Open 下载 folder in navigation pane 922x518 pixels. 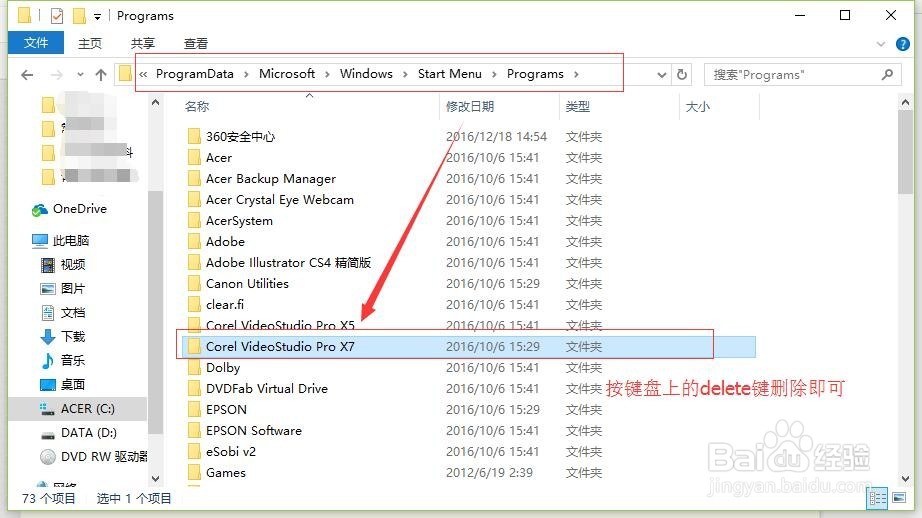63,337
